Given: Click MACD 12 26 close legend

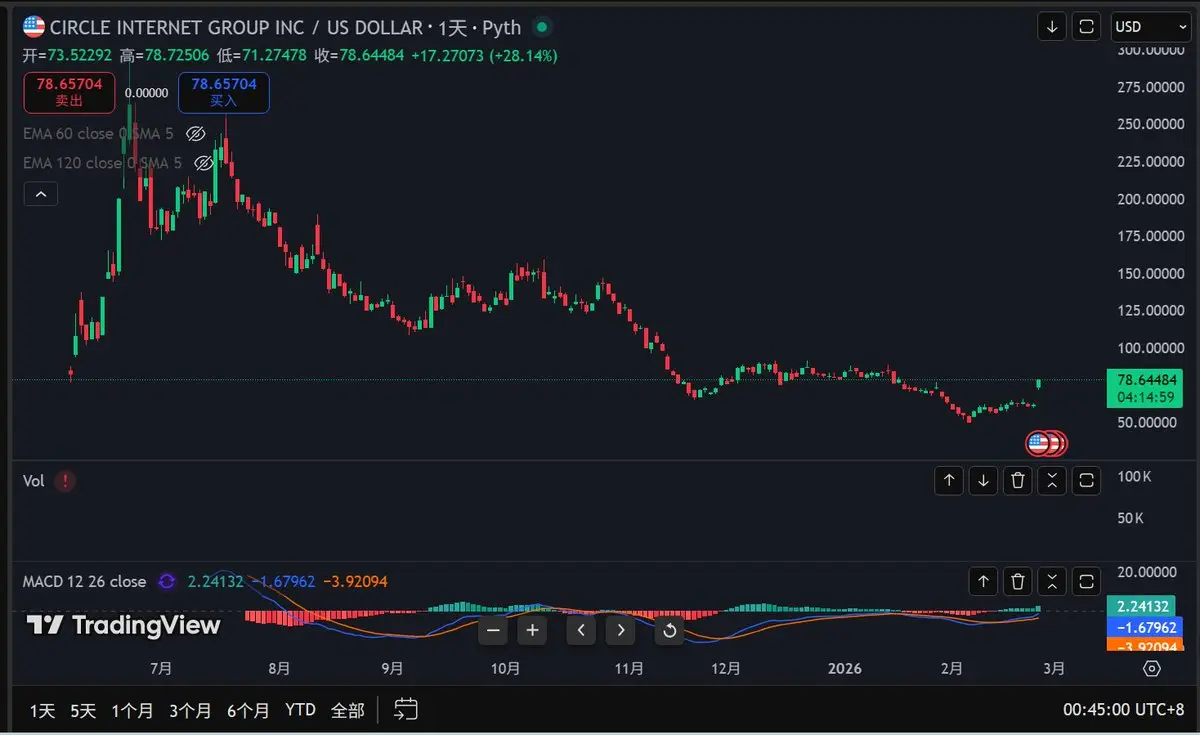Looking at the screenshot, I should (x=84, y=582).
